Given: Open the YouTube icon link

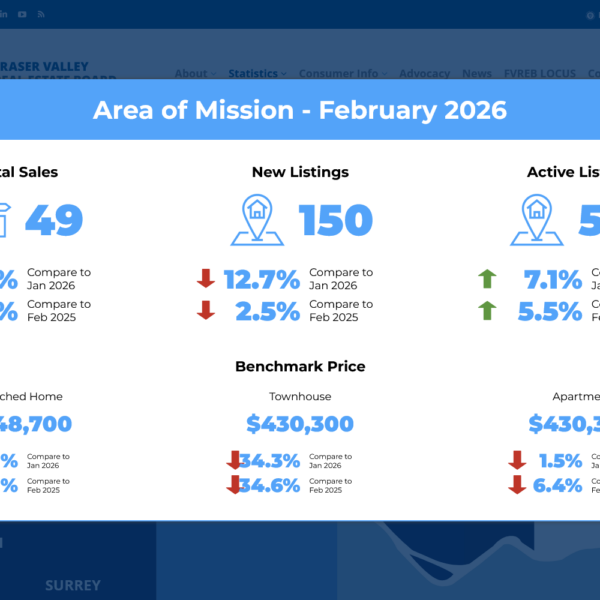Looking at the screenshot, I should point(22,15).
